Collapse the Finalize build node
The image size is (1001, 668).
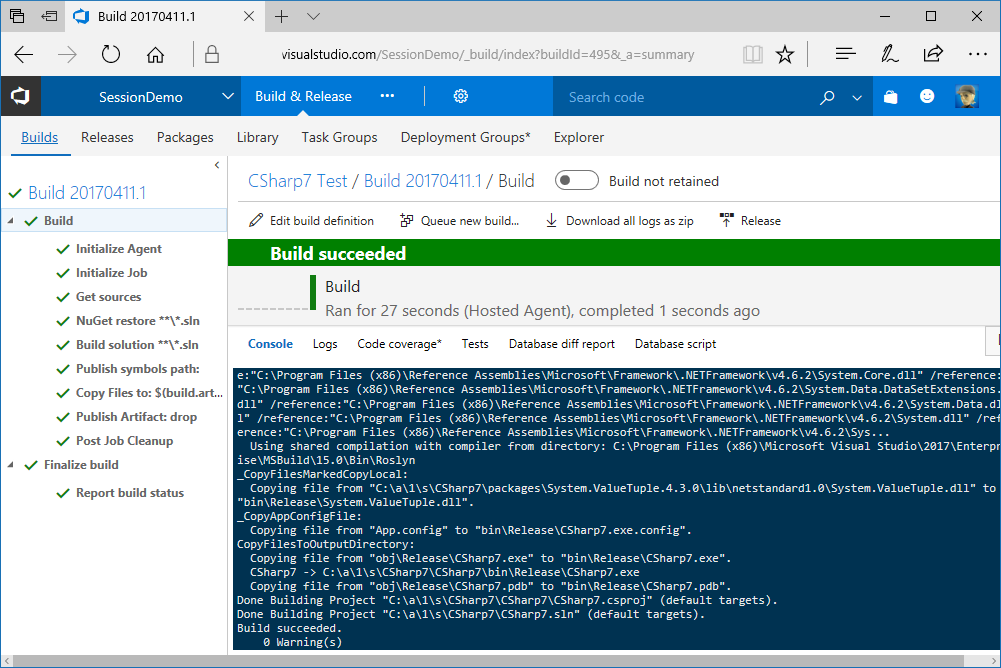[10, 464]
